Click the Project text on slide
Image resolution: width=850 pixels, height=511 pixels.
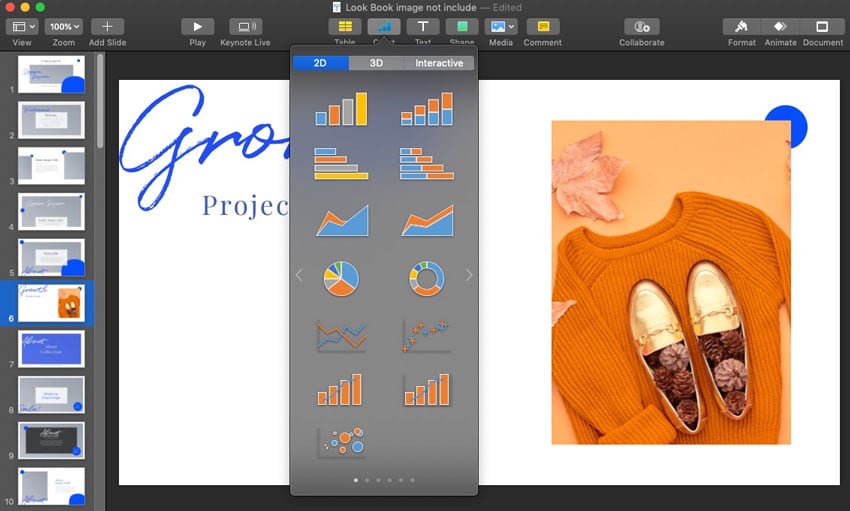coord(246,206)
